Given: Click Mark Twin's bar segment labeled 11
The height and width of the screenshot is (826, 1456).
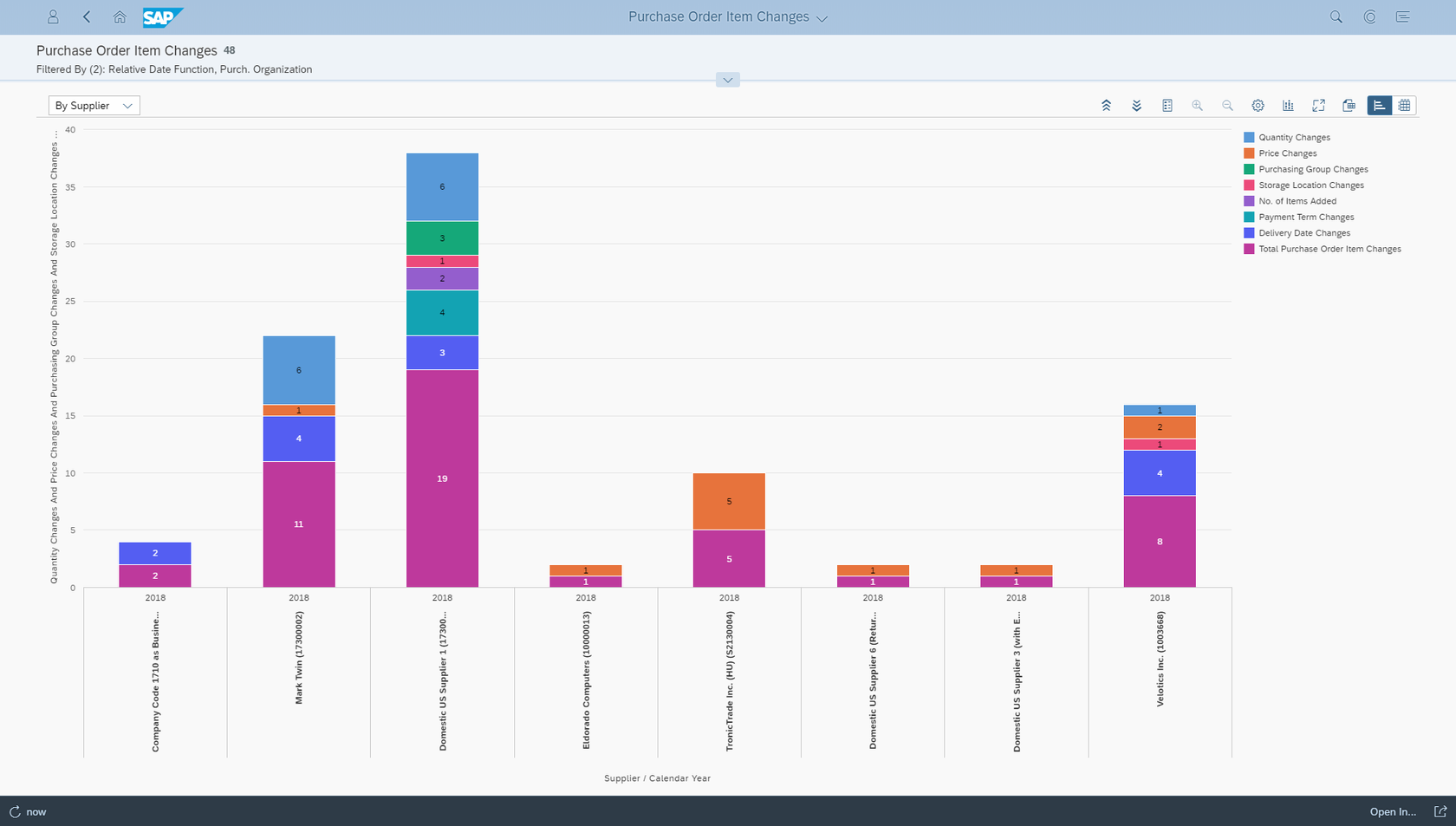Looking at the screenshot, I should click(299, 524).
